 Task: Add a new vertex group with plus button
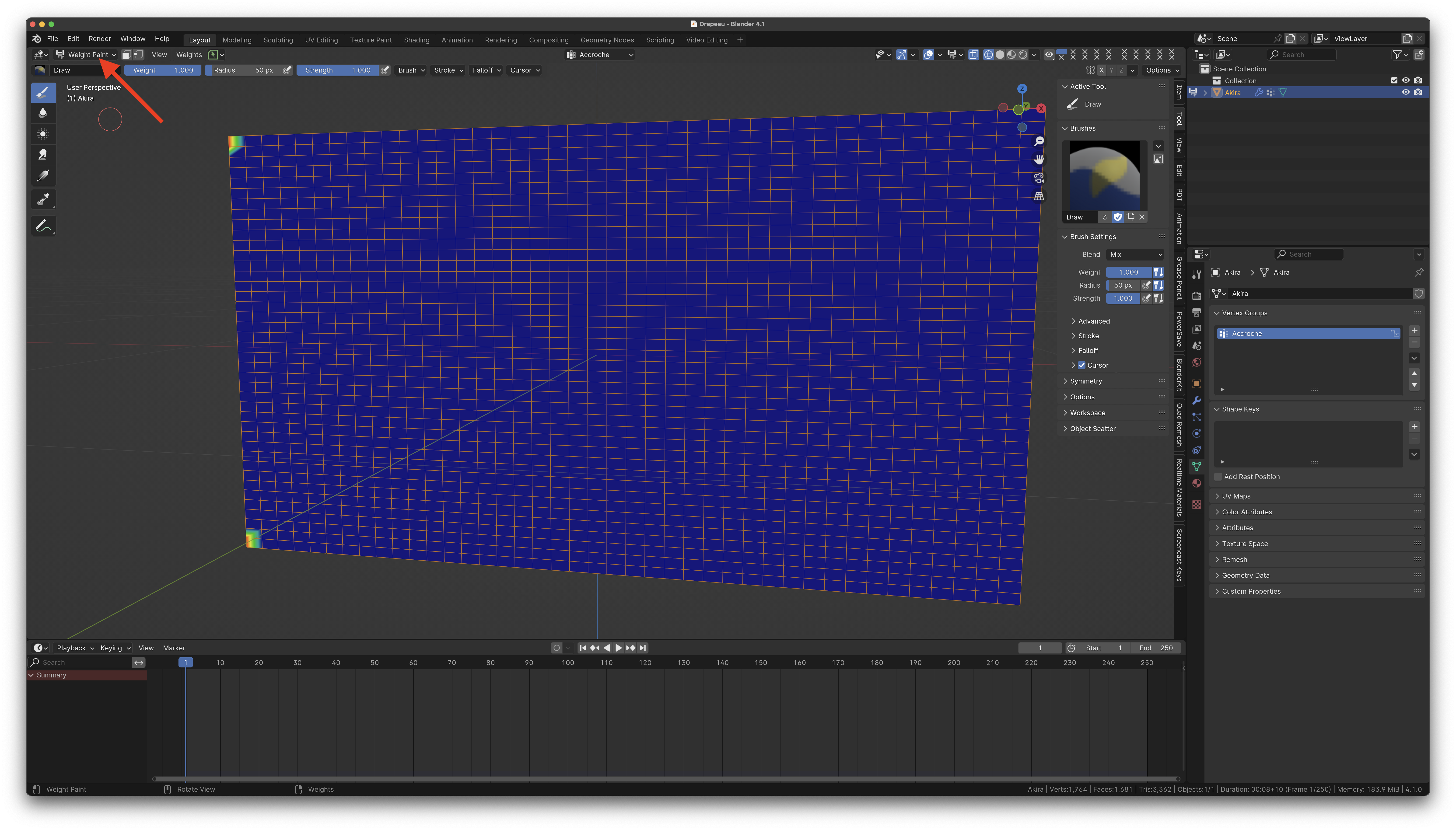[x=1414, y=331]
